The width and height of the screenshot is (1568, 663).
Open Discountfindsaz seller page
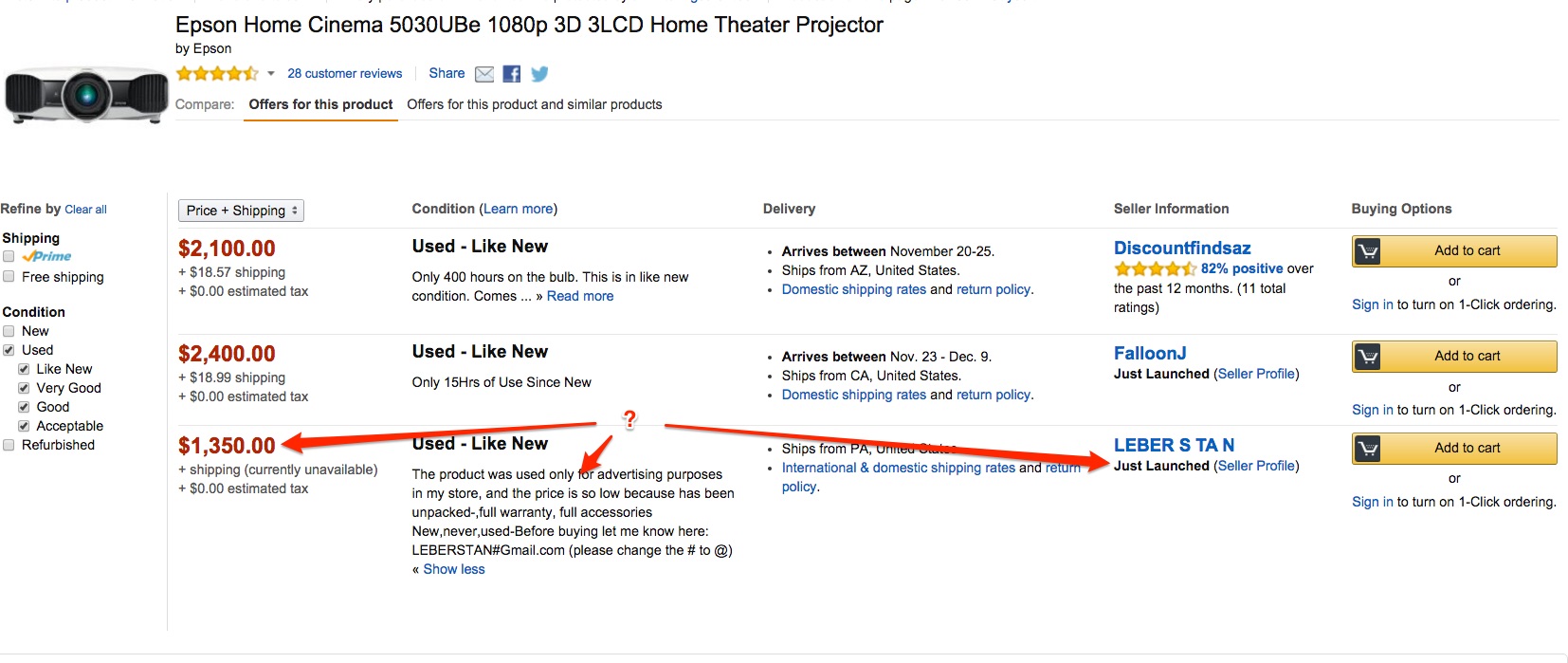tap(1182, 248)
